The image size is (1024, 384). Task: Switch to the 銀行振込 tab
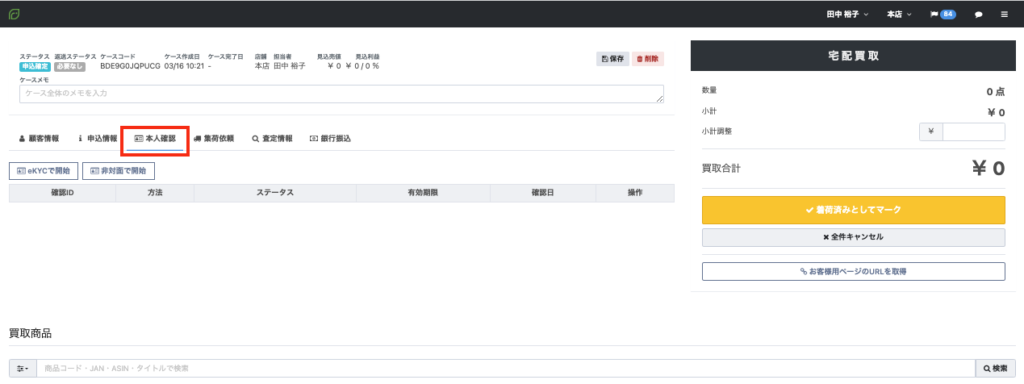point(330,138)
